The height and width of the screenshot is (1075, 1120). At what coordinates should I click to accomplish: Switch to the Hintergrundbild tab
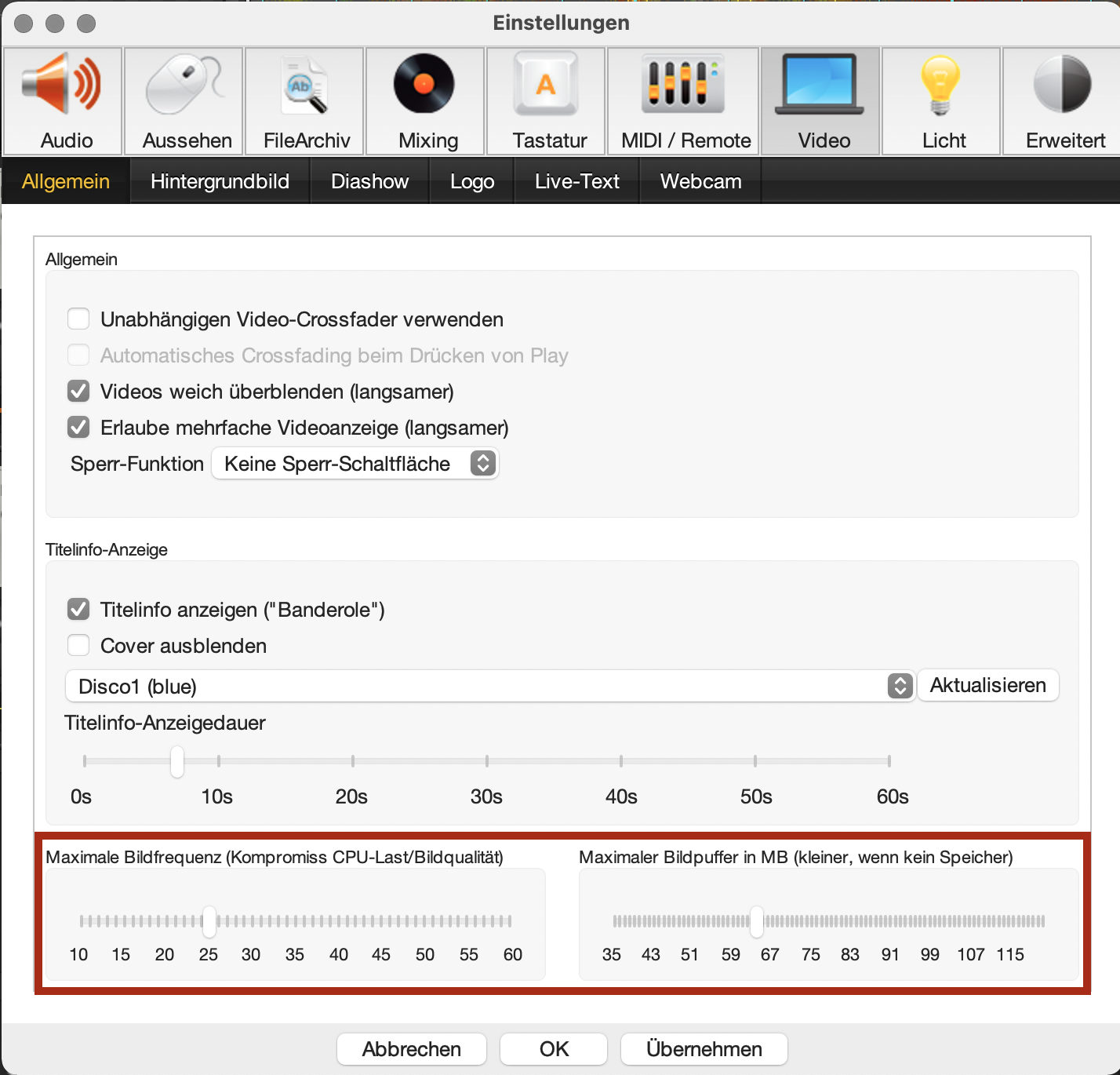pos(220,181)
